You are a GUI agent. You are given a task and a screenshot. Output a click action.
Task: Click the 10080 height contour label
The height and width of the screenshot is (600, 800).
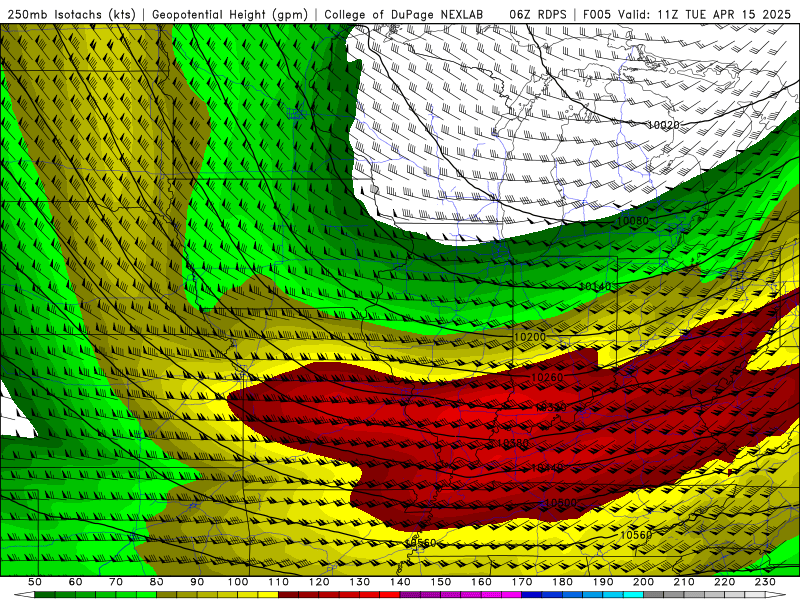click(633, 221)
